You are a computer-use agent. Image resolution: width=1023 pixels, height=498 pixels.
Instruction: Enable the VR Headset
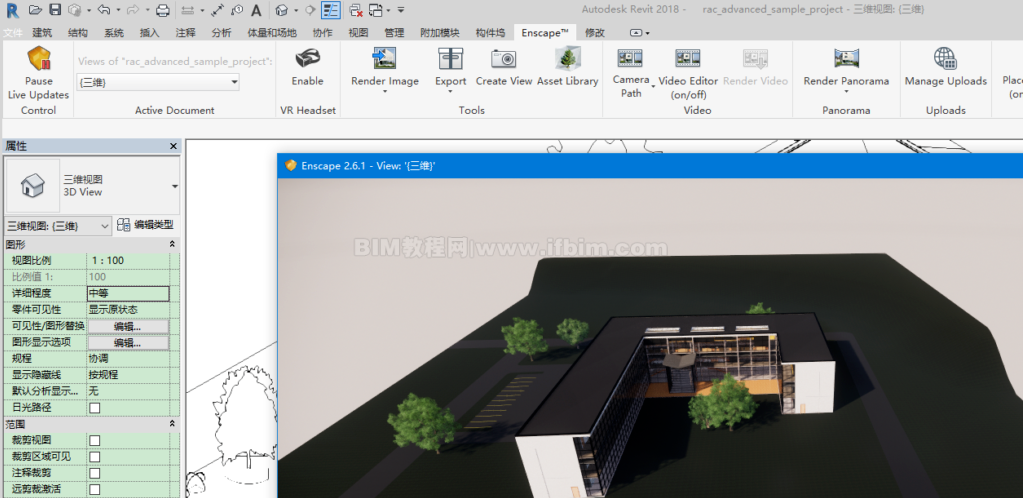307,67
